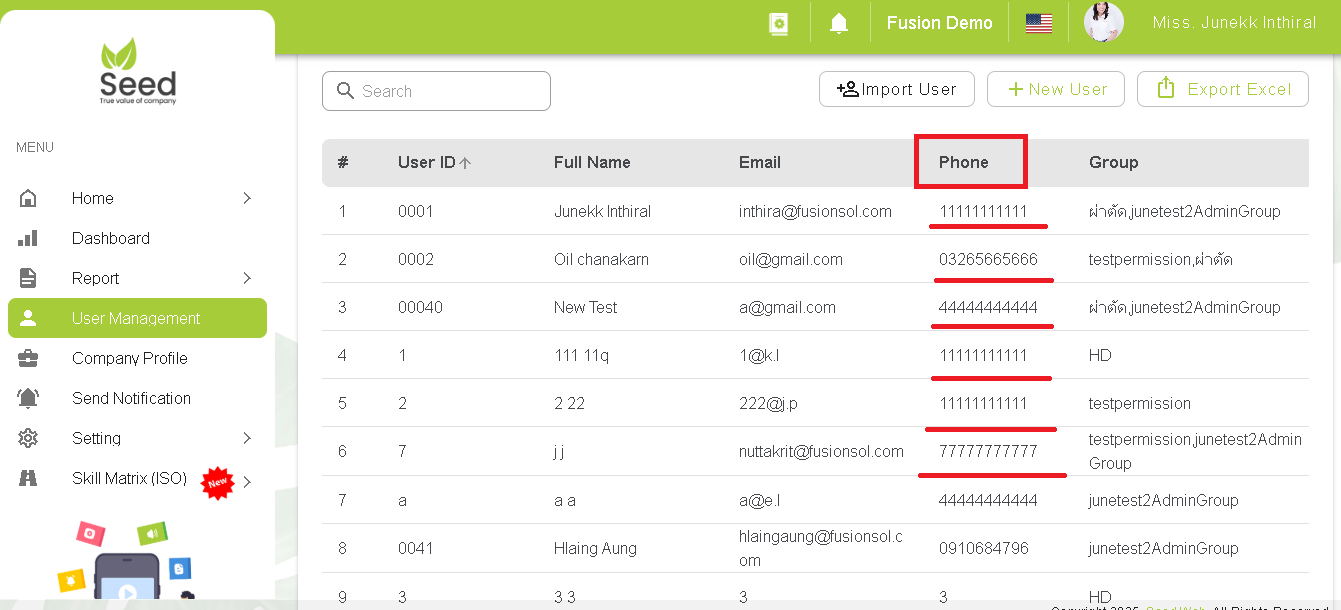Click the Dashboard bar chart icon
1341x610 pixels.
[29, 238]
